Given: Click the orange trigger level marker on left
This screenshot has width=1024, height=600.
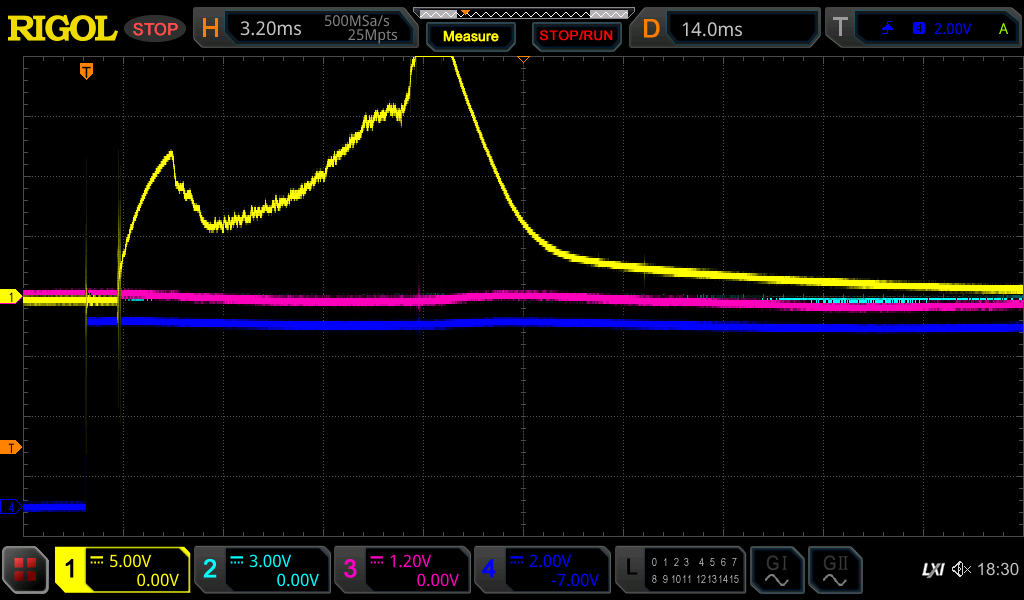Looking at the screenshot, I should point(11,447).
